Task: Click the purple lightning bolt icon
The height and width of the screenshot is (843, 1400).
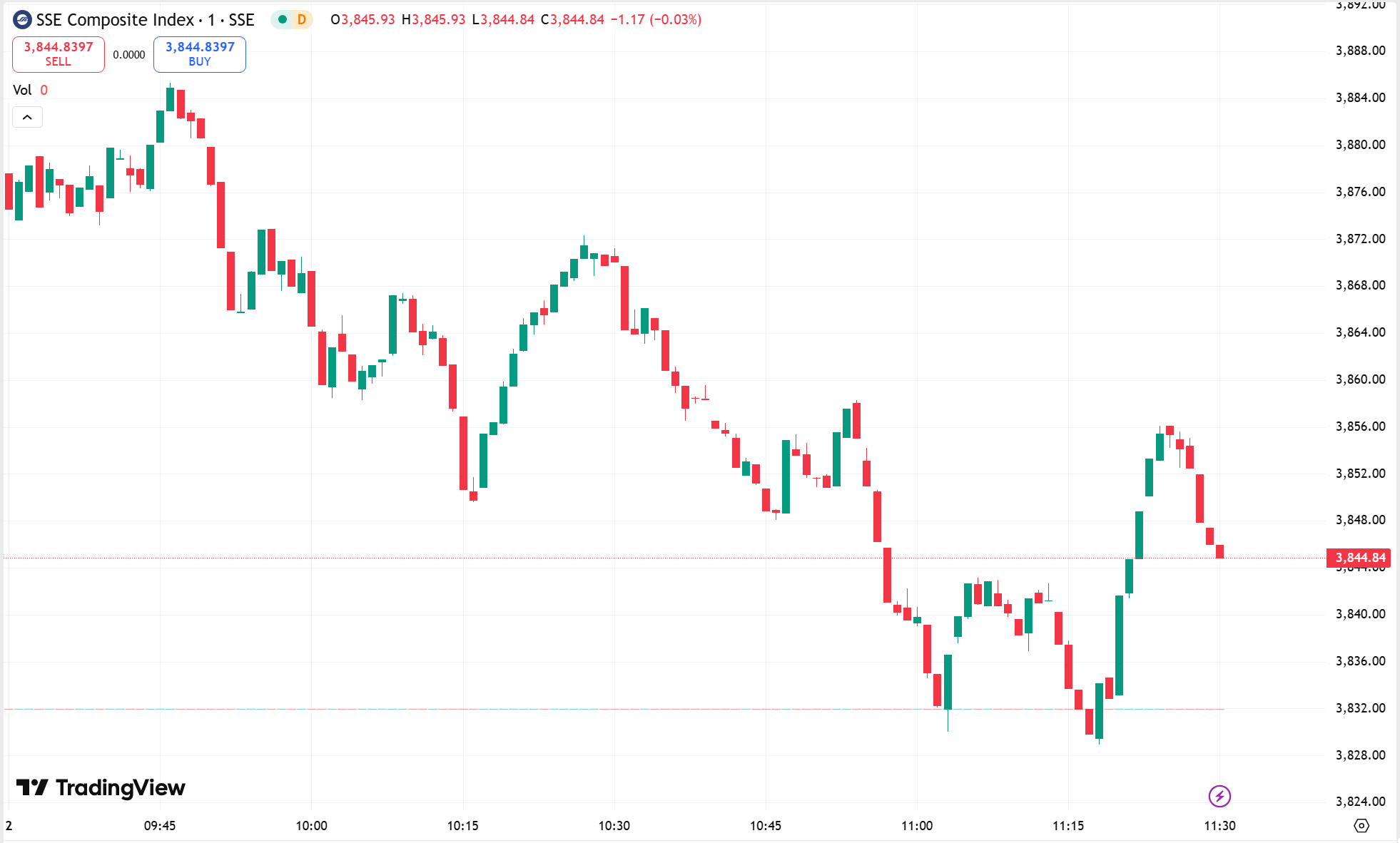Action: coord(1219,796)
